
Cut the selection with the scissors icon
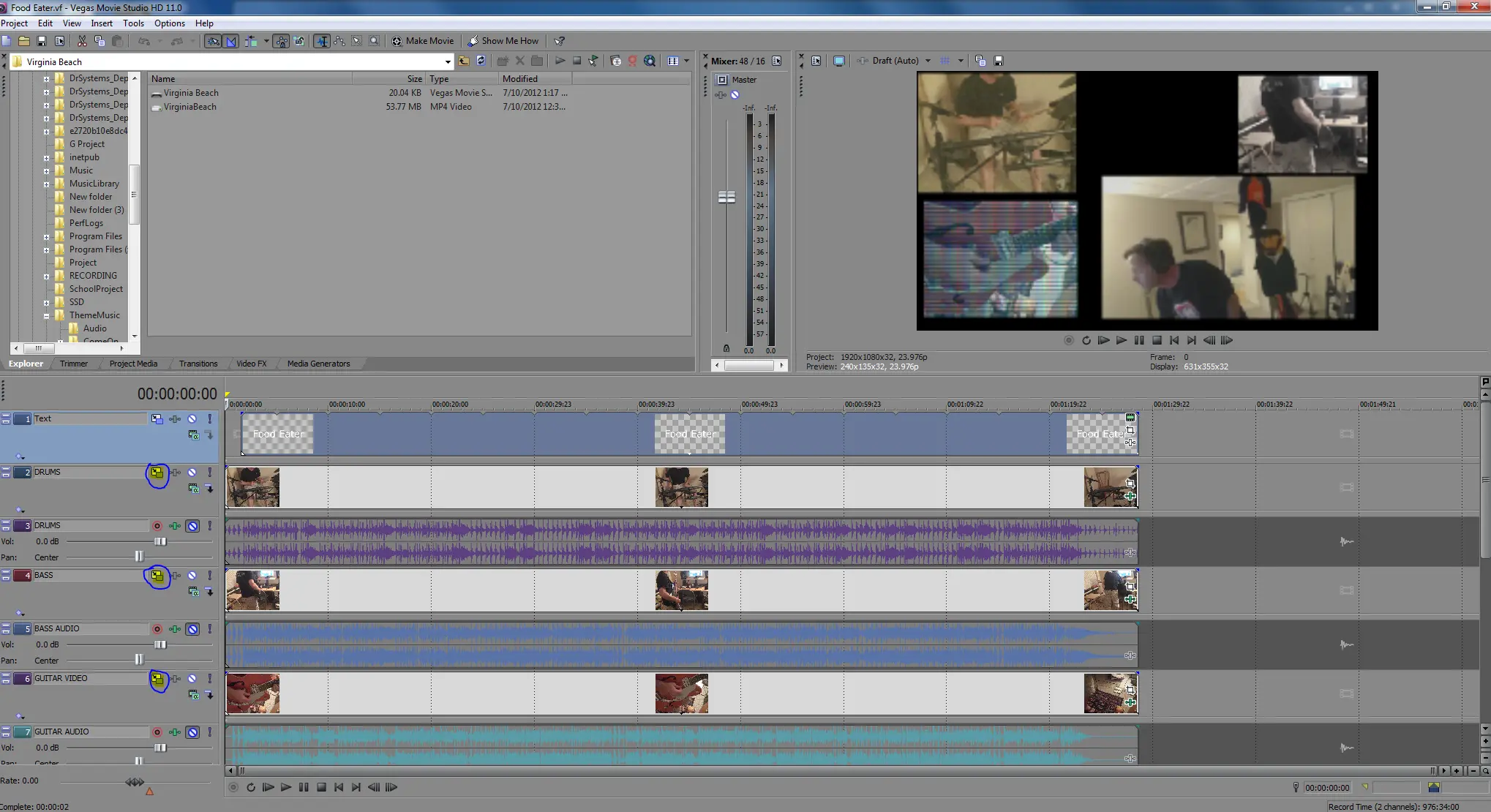click(82, 41)
